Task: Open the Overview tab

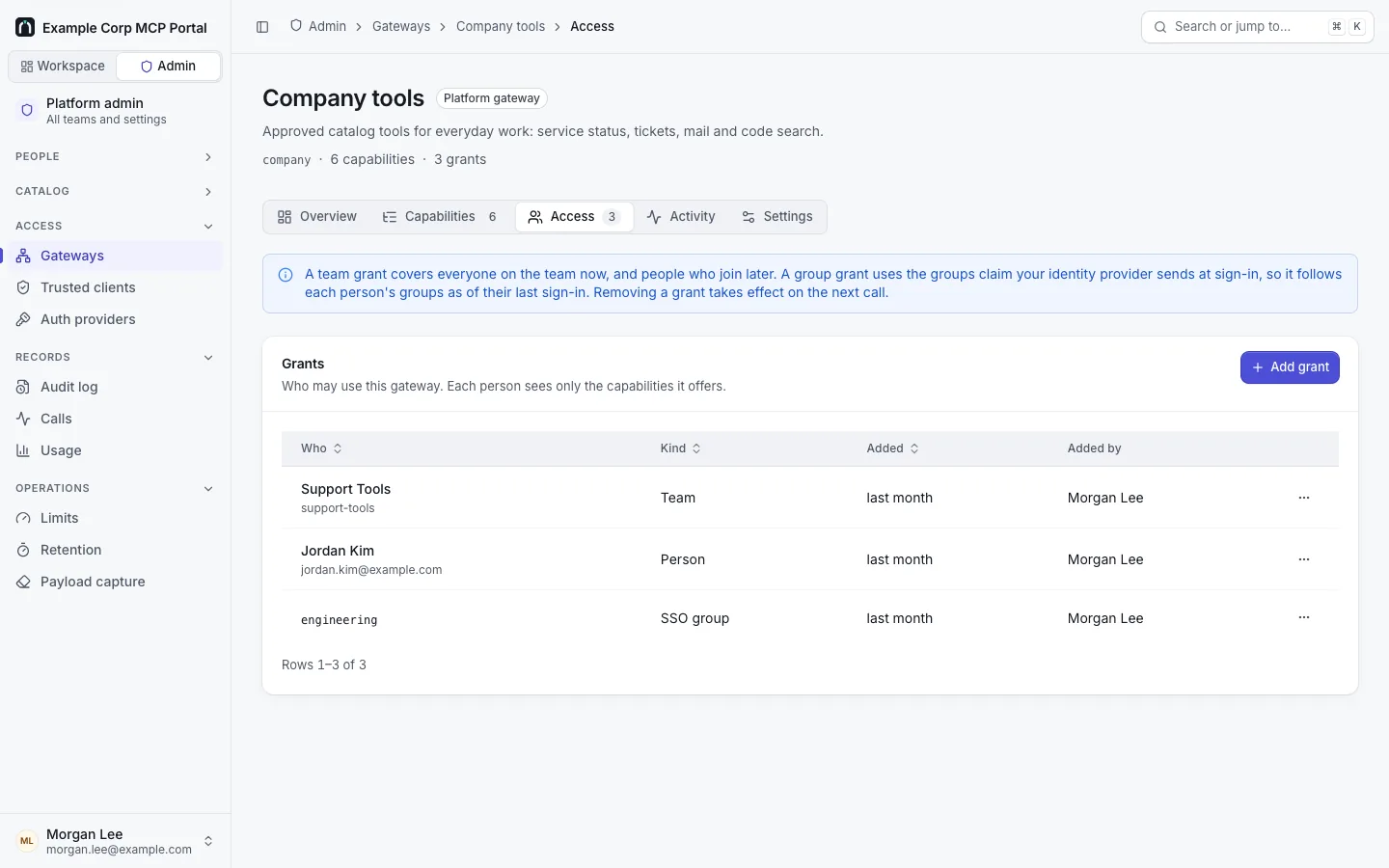Action: point(316,217)
